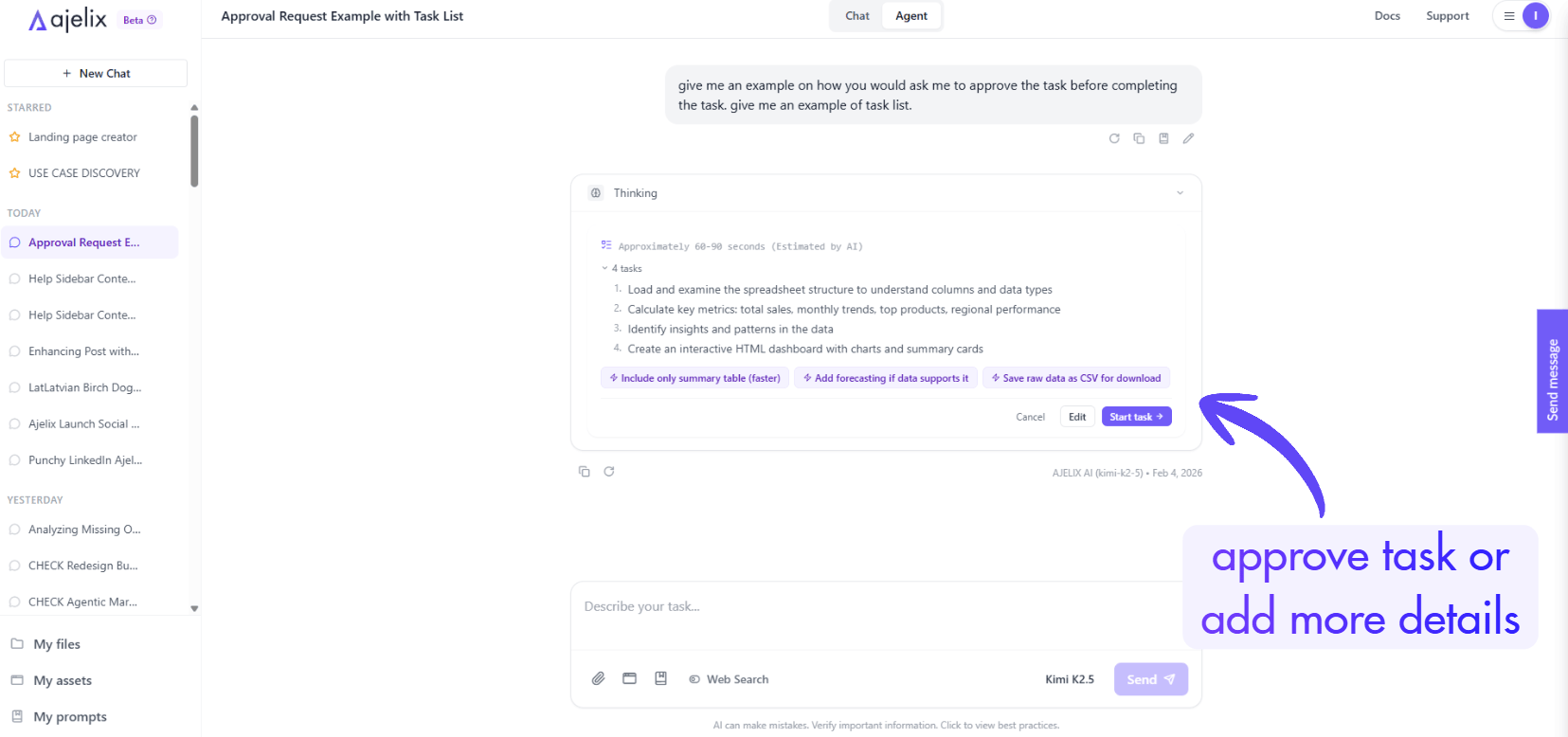Collapse the 4 tasks list
Screen dimensions: 1568x737
(x=605, y=269)
